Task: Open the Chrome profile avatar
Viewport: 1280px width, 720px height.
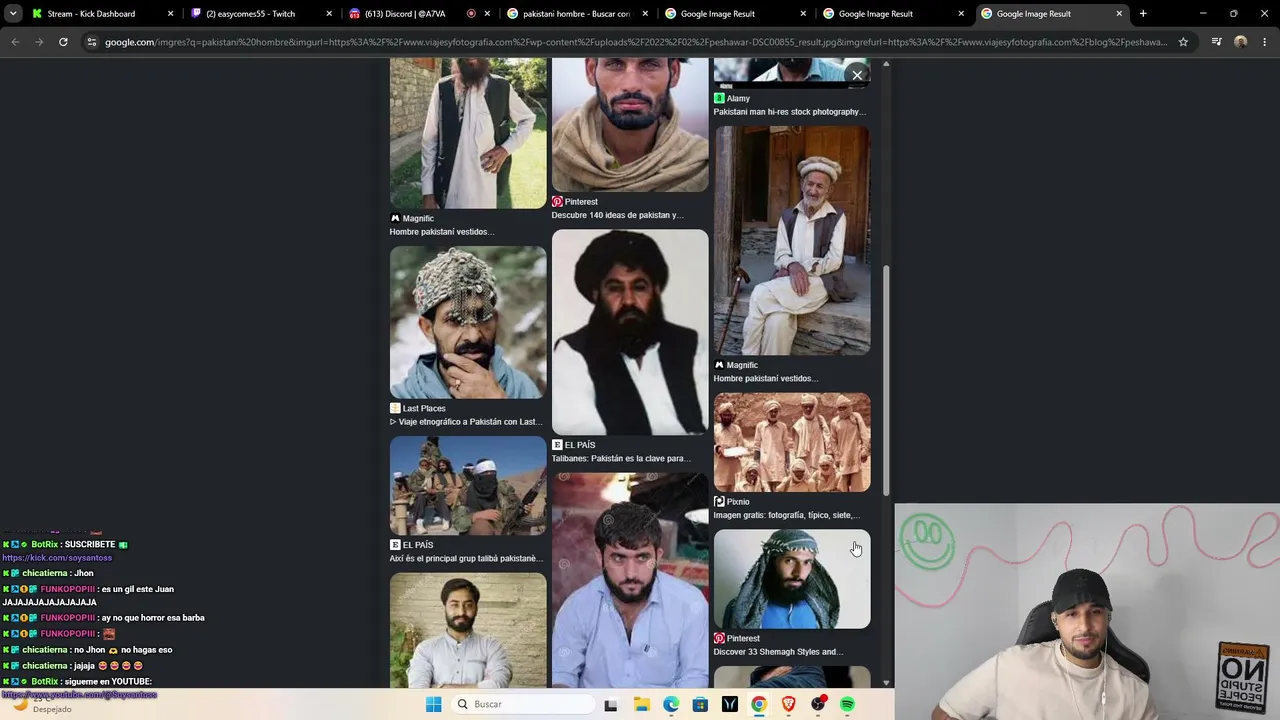Action: point(1240,42)
